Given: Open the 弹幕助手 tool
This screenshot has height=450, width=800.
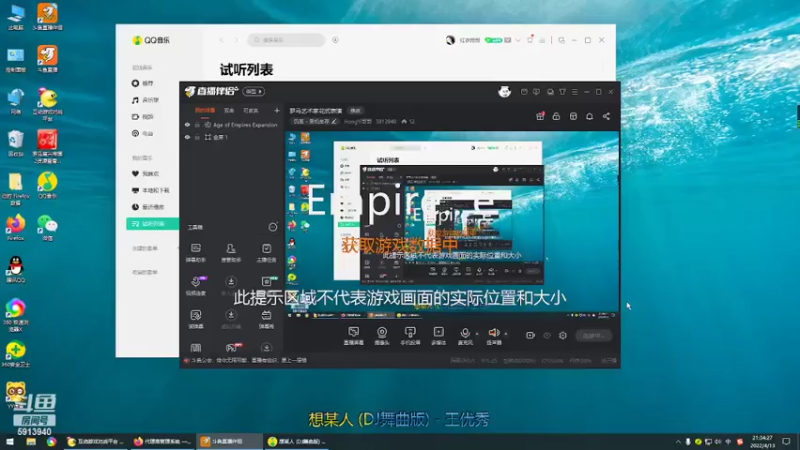Looking at the screenshot, I should (x=195, y=253).
